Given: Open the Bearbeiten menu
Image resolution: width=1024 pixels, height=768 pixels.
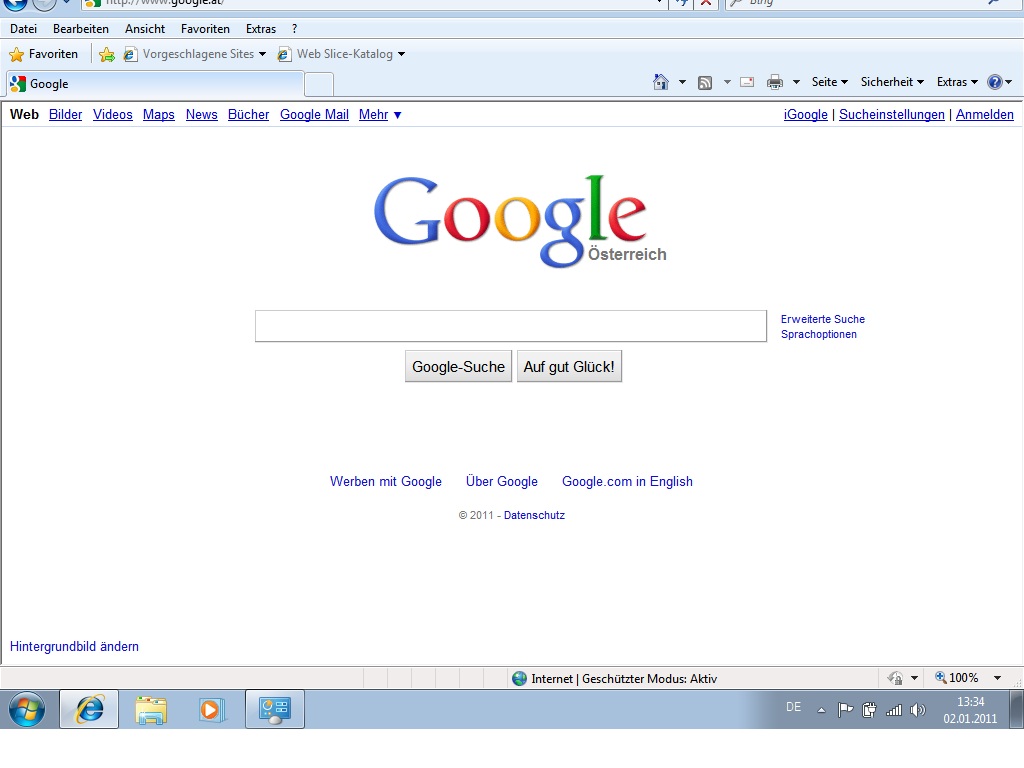Looking at the screenshot, I should [81, 29].
